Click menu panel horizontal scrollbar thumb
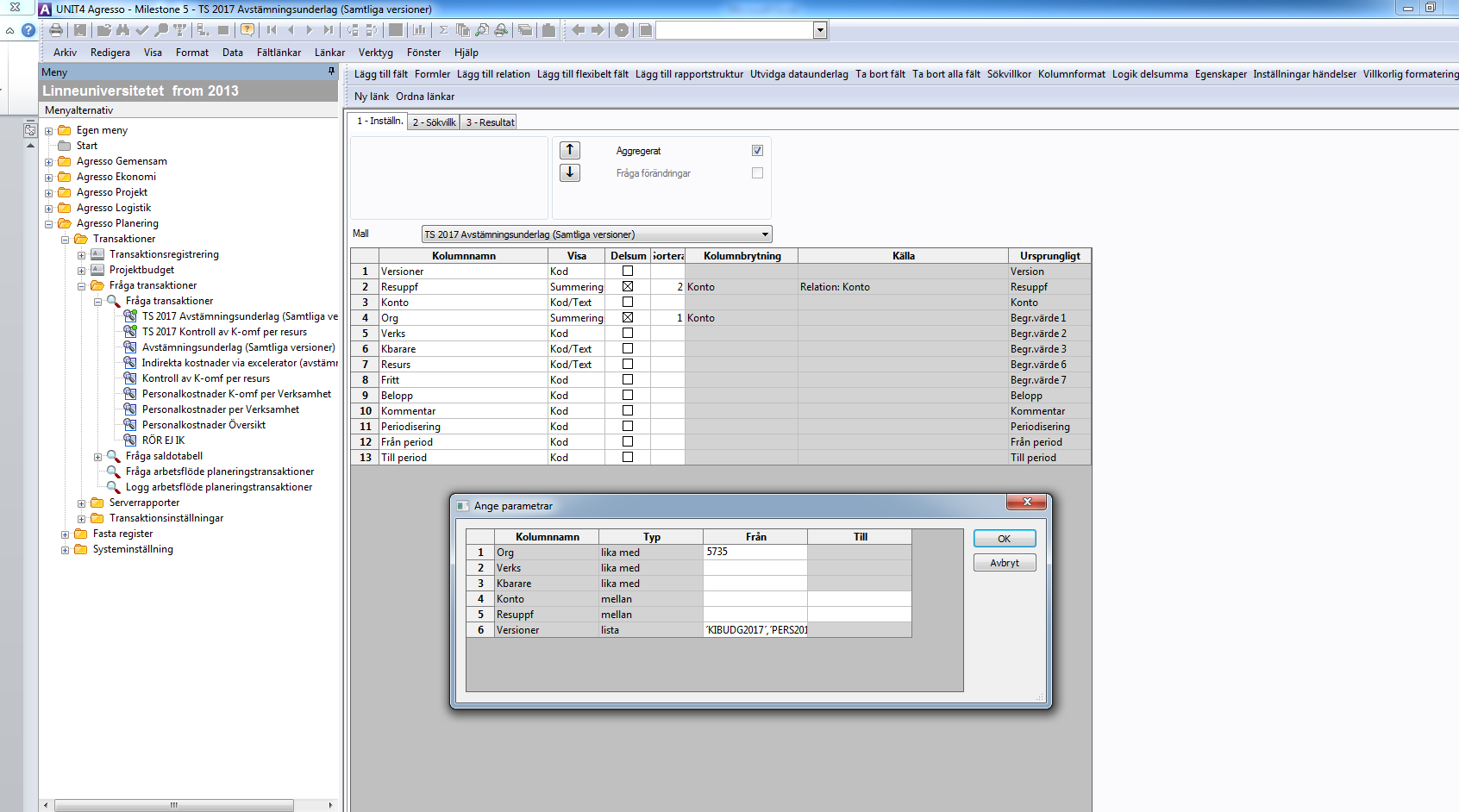The height and width of the screenshot is (812, 1459). [174, 805]
